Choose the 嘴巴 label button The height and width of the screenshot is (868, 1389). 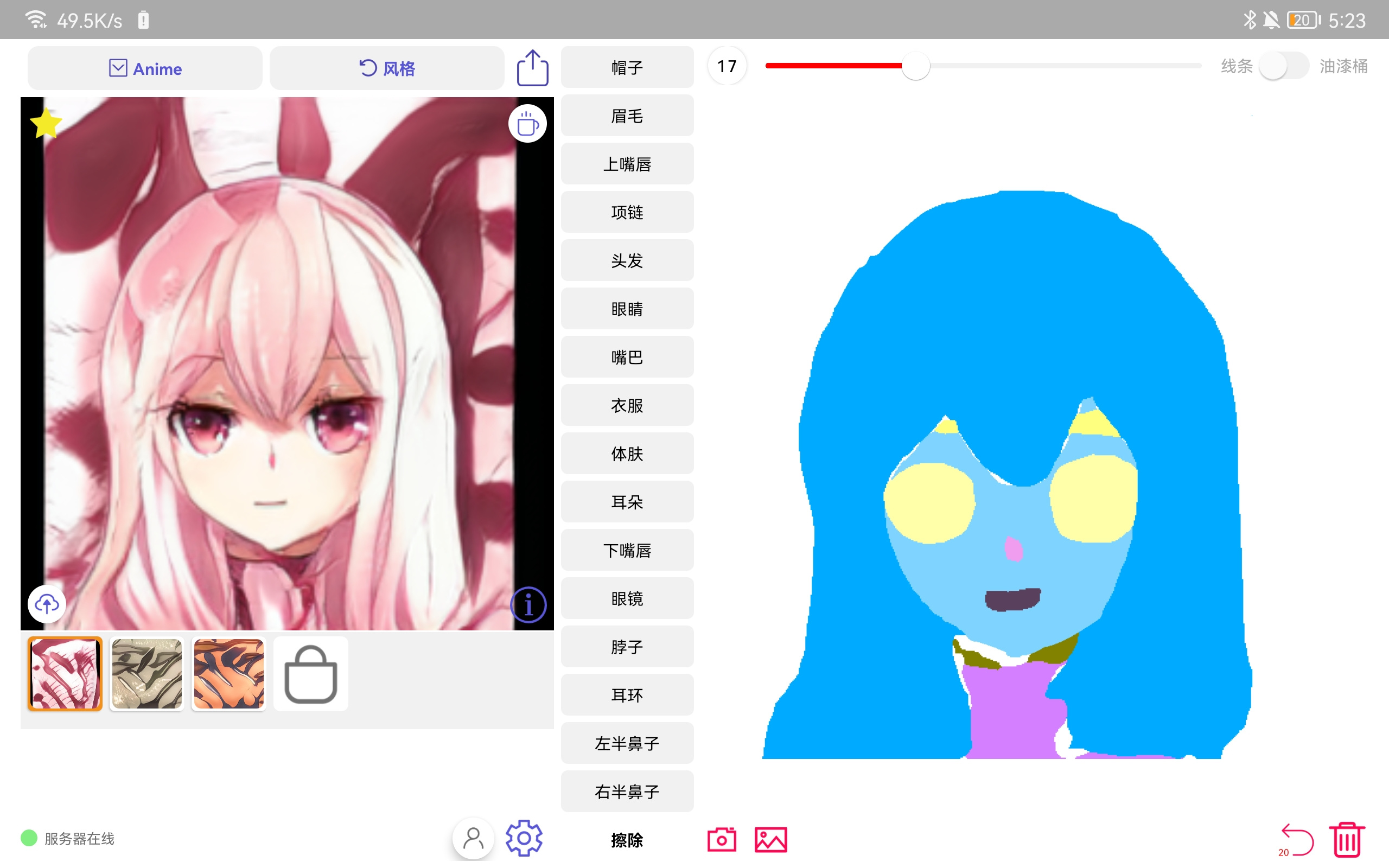point(627,357)
